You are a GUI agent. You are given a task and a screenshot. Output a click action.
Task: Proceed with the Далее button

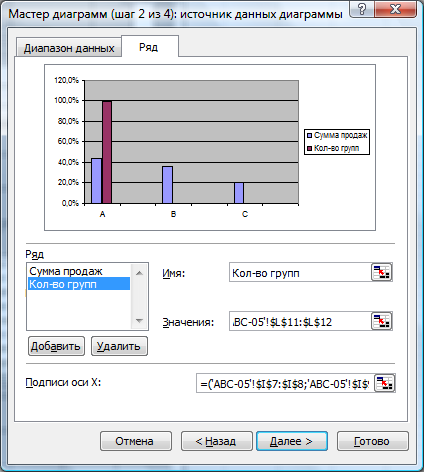(292, 441)
